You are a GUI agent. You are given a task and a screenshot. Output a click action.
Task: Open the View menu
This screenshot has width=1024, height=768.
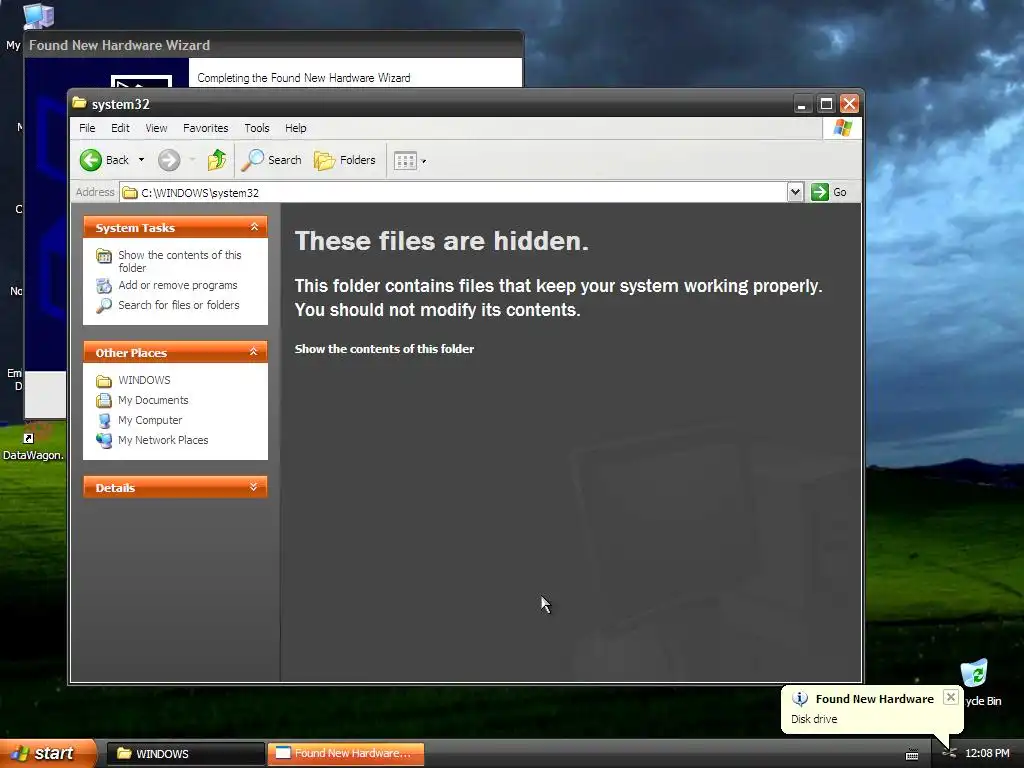pyautogui.click(x=156, y=128)
